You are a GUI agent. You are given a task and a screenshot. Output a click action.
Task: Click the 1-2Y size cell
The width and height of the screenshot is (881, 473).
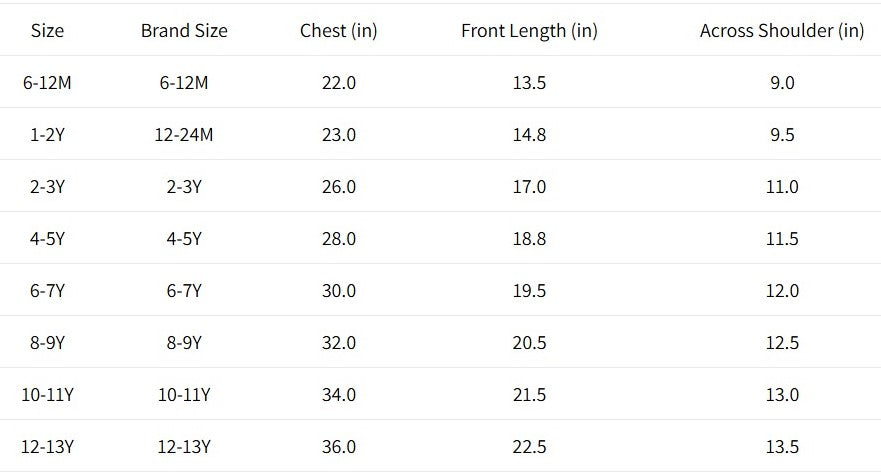pyautogui.click(x=47, y=135)
